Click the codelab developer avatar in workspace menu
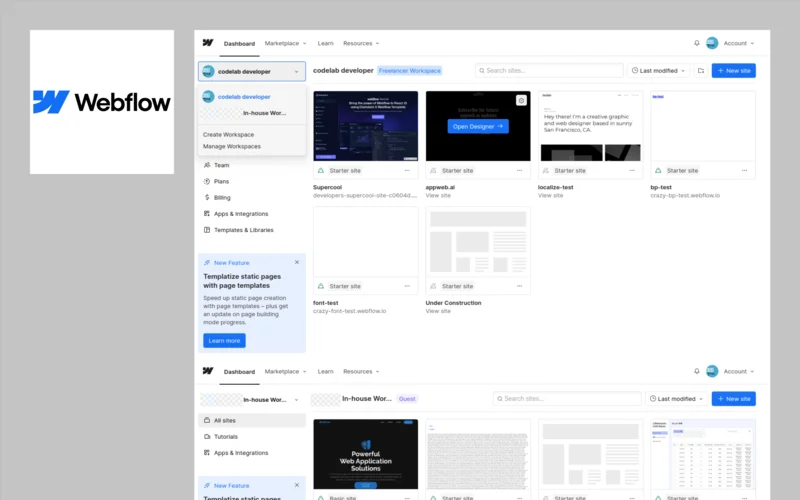Screen dimensions: 800x500 pyautogui.click(x=208, y=96)
